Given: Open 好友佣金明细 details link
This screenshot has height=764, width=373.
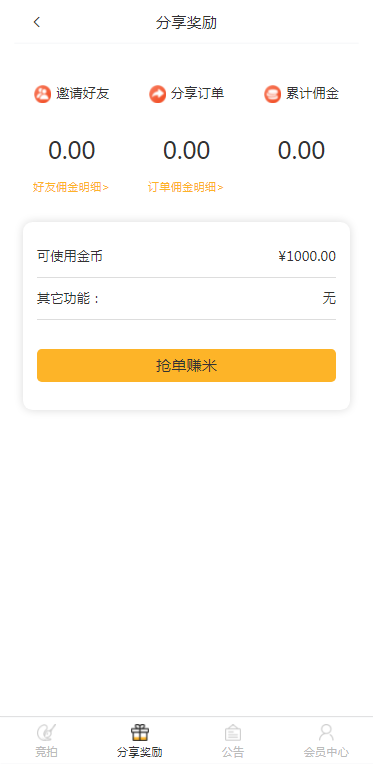Looking at the screenshot, I should click(x=71, y=187).
